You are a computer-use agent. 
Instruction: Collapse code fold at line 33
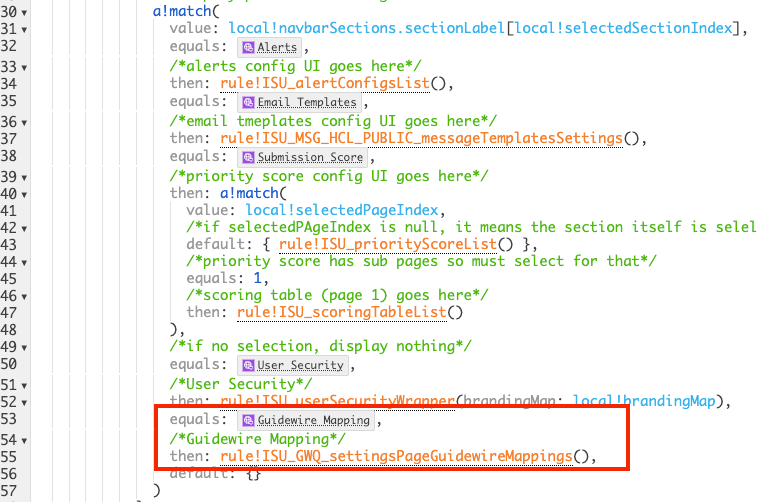click(24, 68)
